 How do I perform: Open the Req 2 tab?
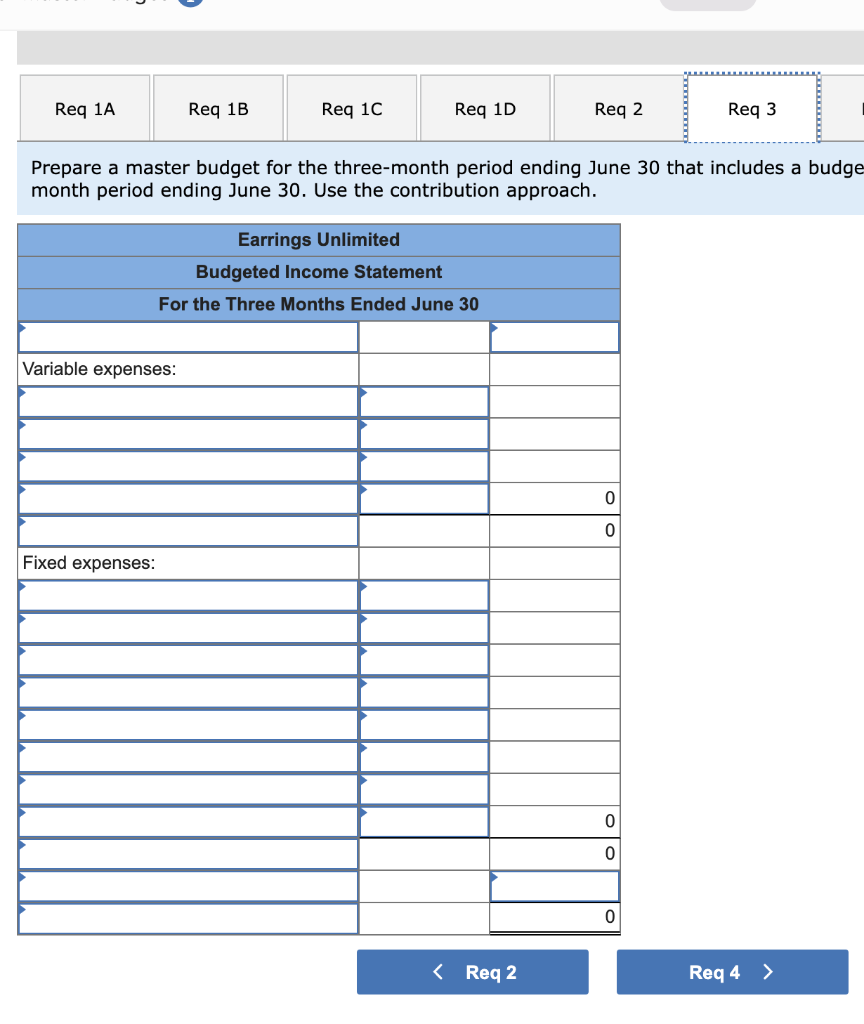click(617, 108)
